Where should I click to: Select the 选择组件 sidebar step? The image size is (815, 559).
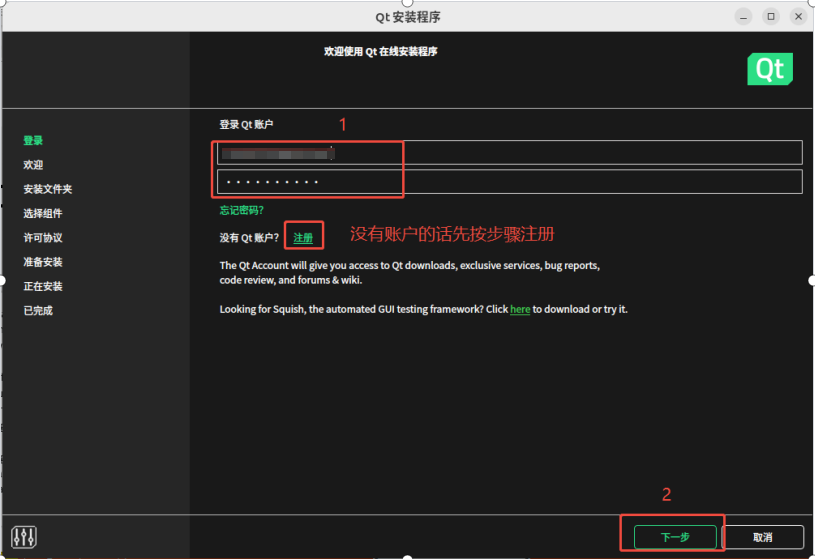pyautogui.click(x=43, y=213)
